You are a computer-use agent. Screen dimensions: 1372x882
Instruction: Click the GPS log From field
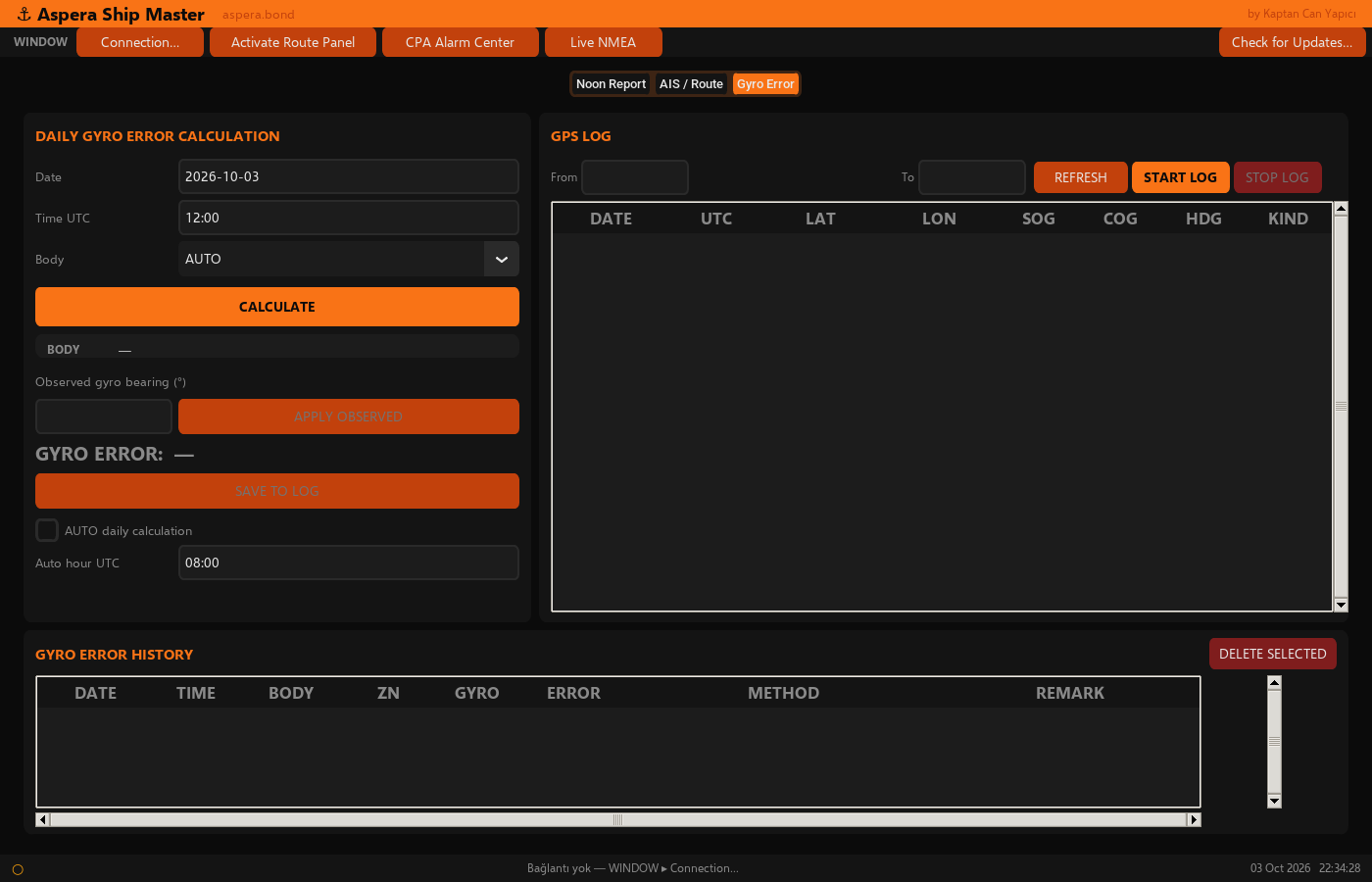[635, 177]
